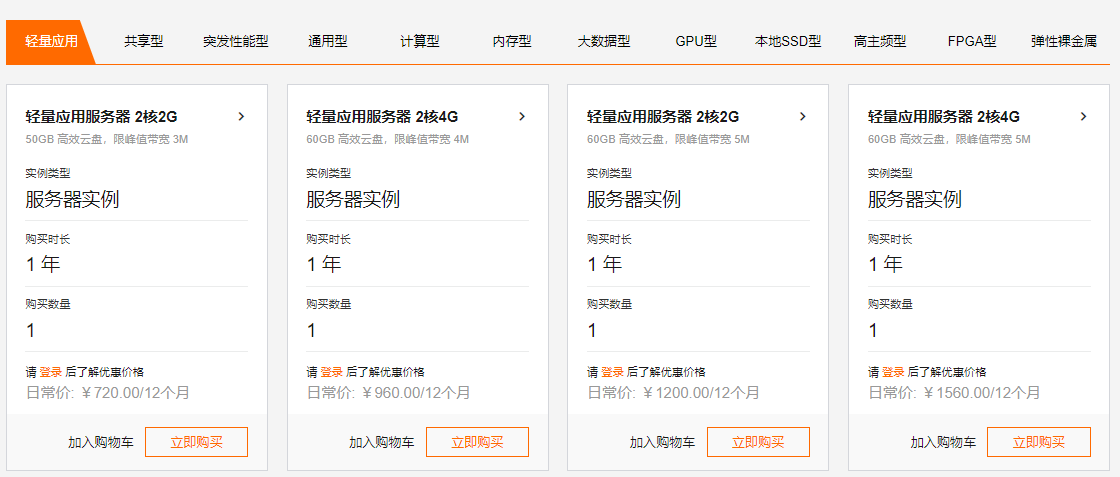
Task: Click 登录 link in the ¥960.00 card
Action: (x=331, y=372)
